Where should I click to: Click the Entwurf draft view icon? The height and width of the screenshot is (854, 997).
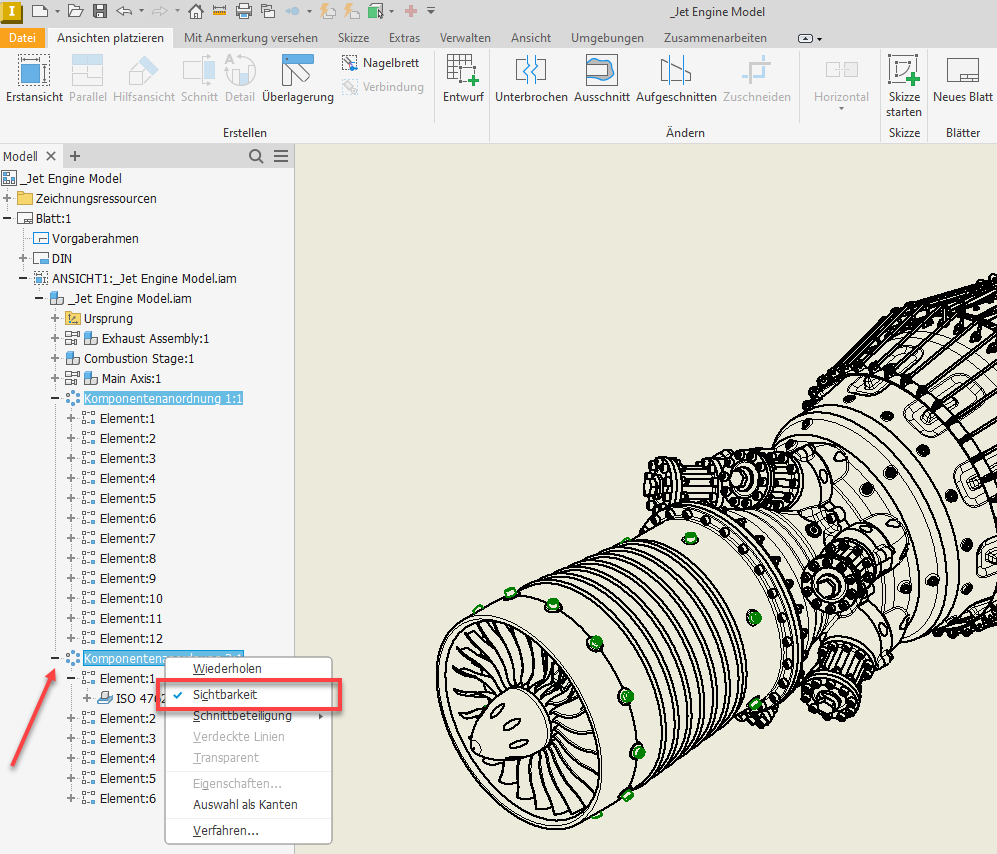pyautogui.click(x=462, y=78)
